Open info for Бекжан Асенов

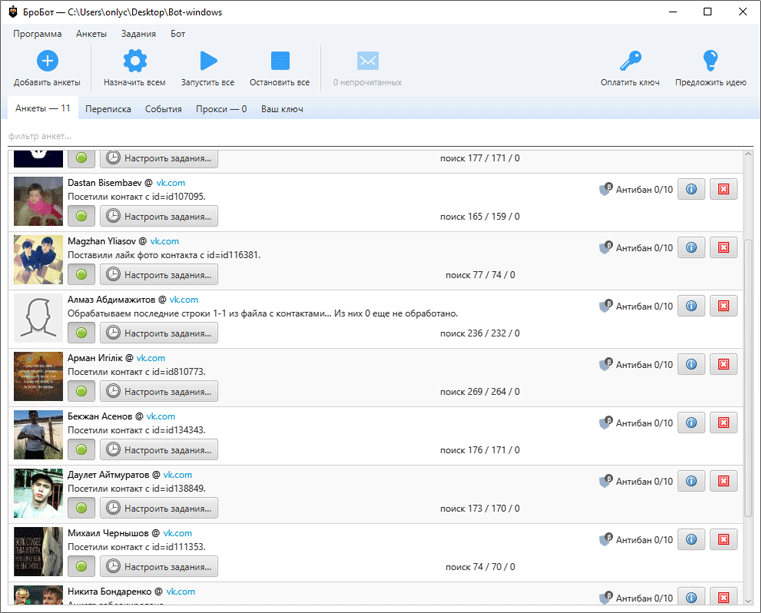[x=691, y=423]
